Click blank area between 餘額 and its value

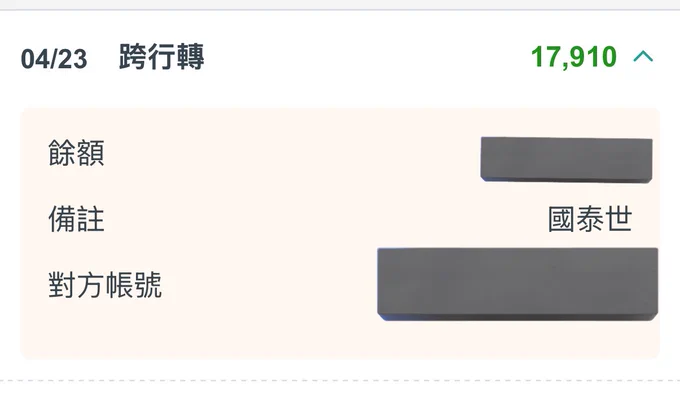click(293, 153)
